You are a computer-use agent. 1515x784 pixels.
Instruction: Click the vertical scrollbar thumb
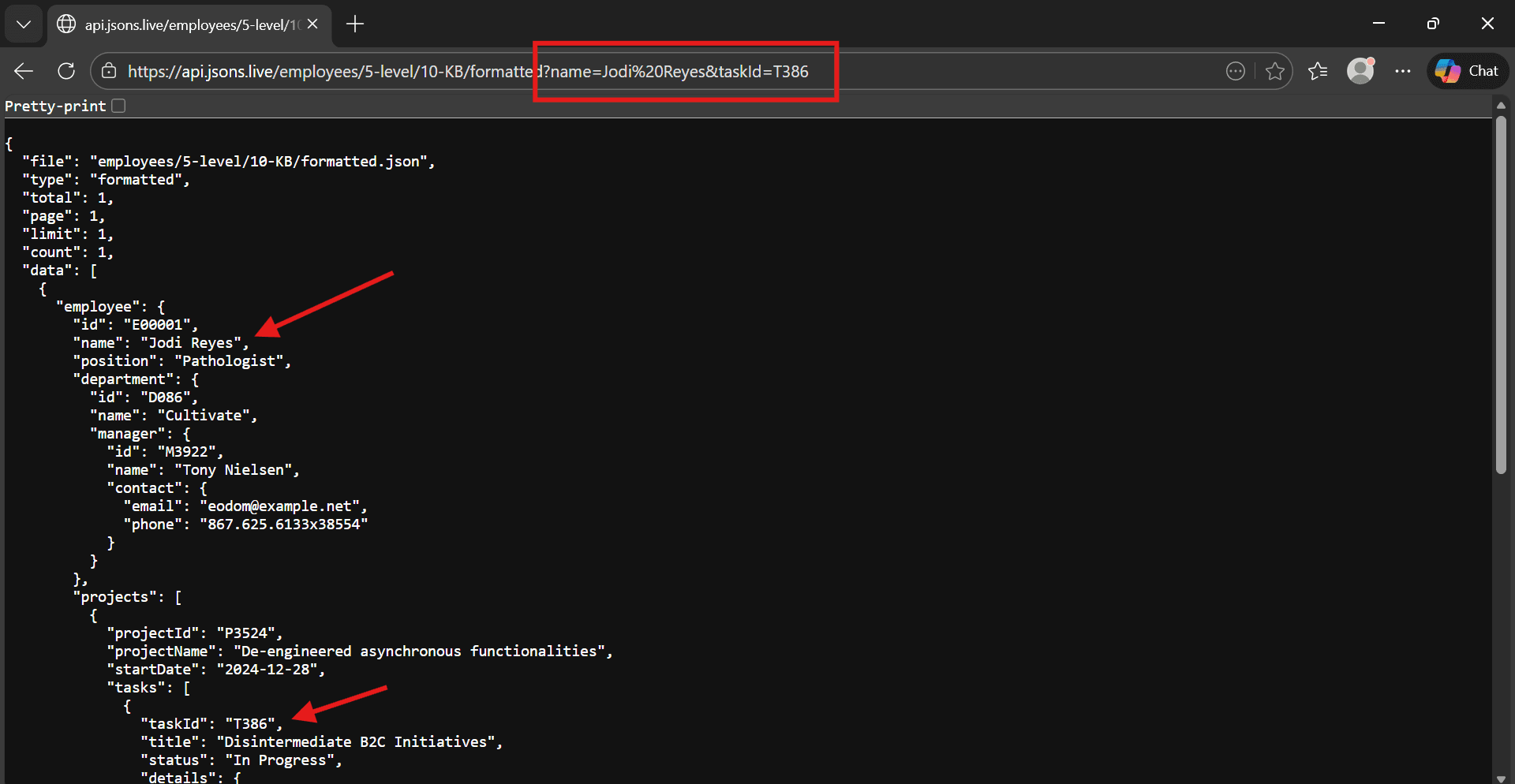[1501, 295]
